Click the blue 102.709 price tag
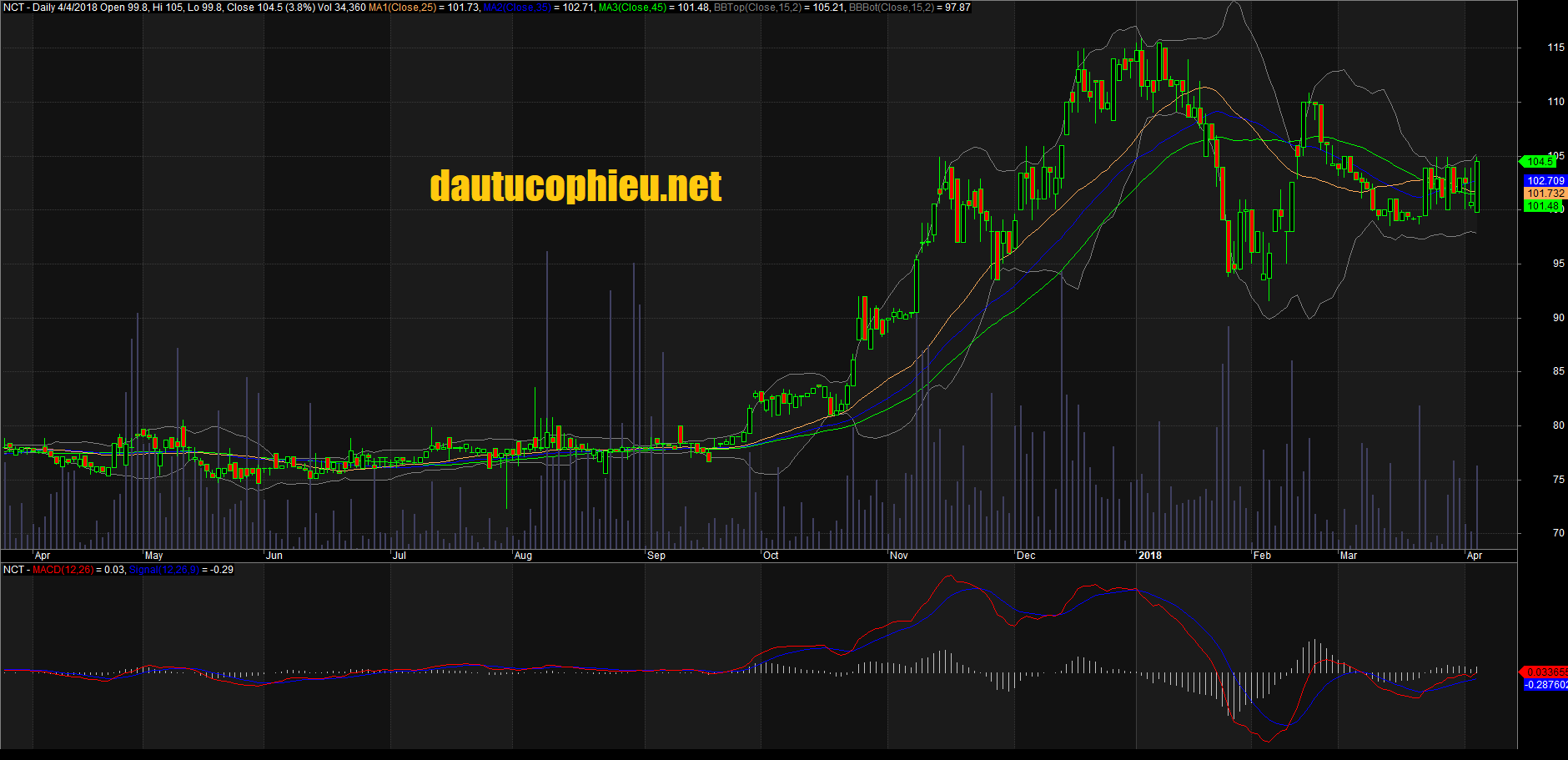The width and height of the screenshot is (1568, 760). click(1545, 181)
